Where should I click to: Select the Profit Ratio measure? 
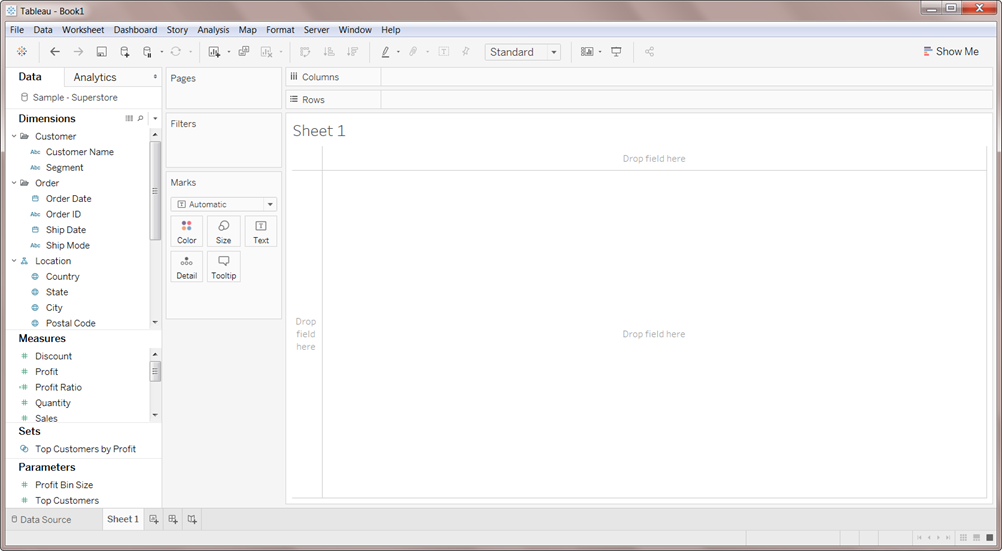(x=58, y=387)
